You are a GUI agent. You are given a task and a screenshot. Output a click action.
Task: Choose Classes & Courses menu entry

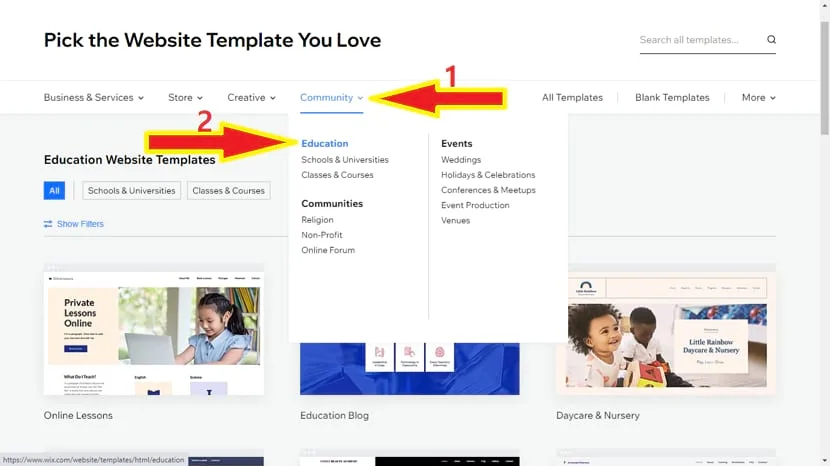[x=337, y=175]
